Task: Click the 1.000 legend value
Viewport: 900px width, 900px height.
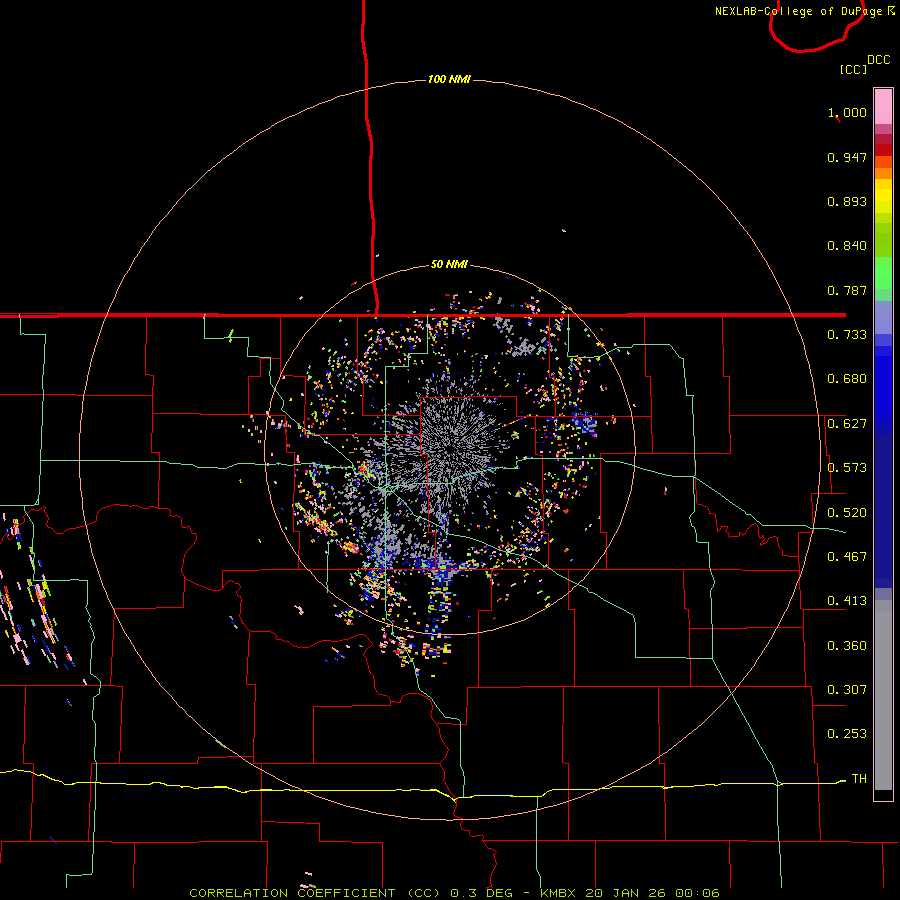Action: 847,112
